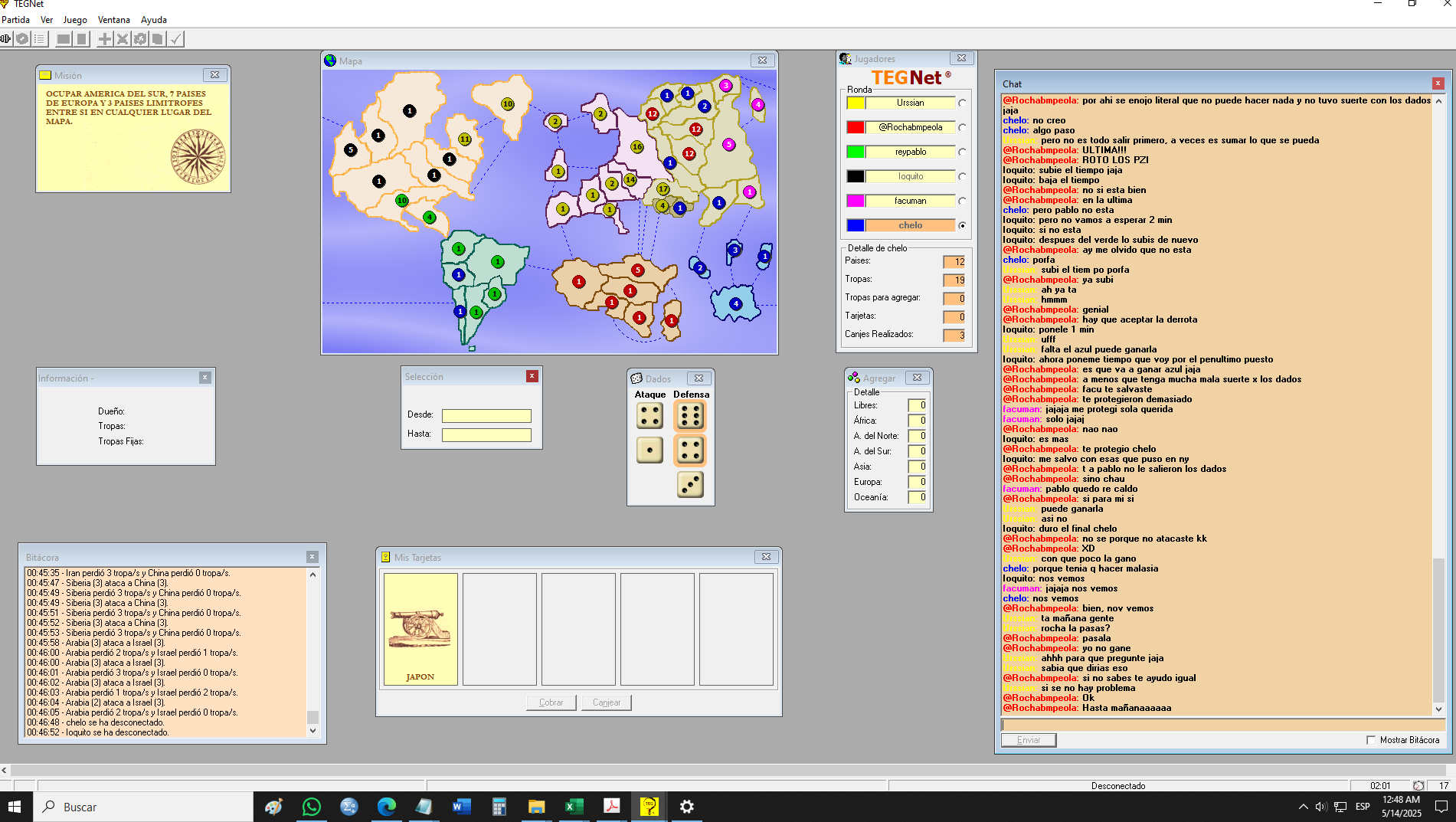Click the Hasta input field
The width and height of the screenshot is (1456, 822).
(486, 435)
